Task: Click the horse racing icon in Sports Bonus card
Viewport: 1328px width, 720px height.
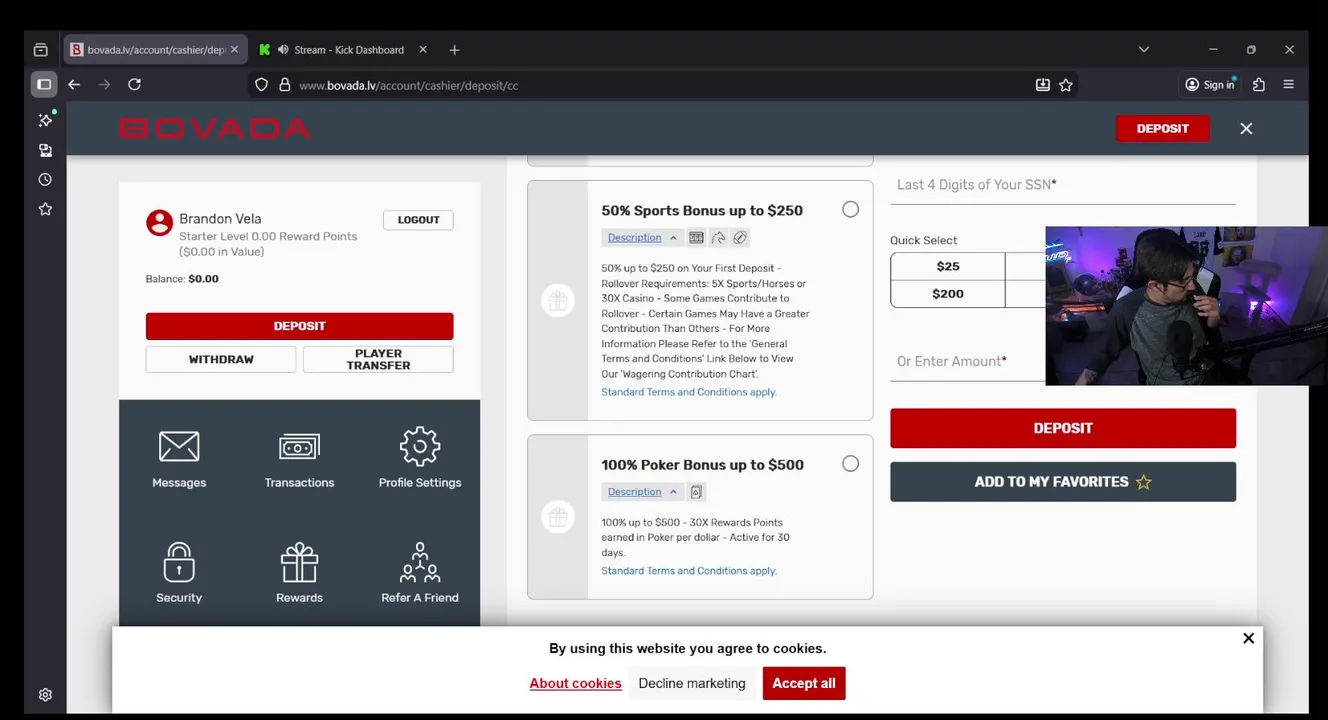Action: 718,238
